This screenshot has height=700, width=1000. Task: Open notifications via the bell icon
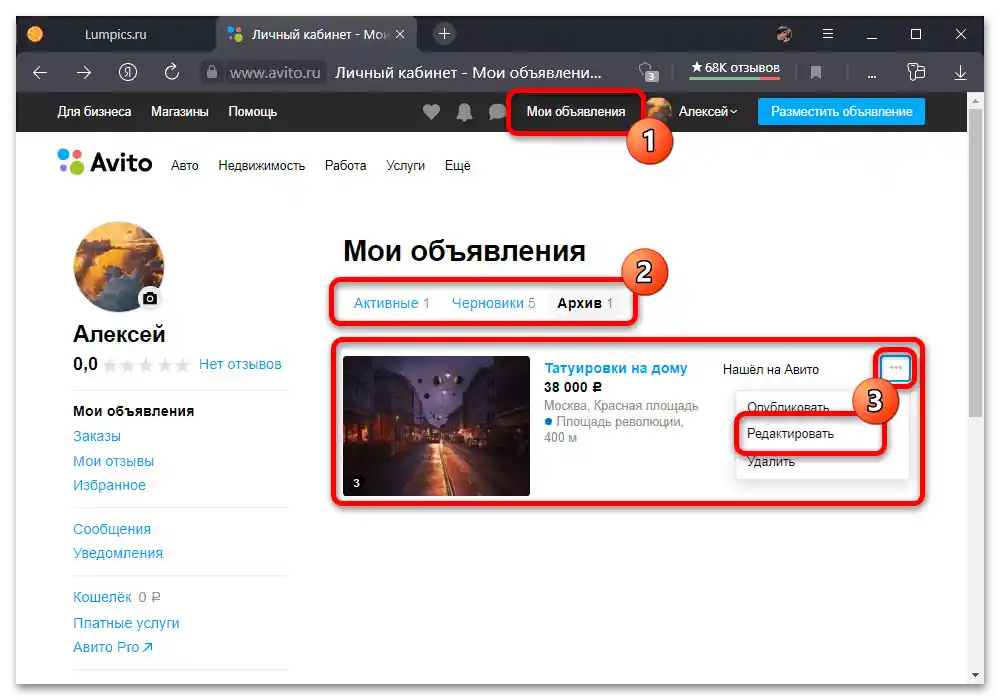click(x=464, y=112)
